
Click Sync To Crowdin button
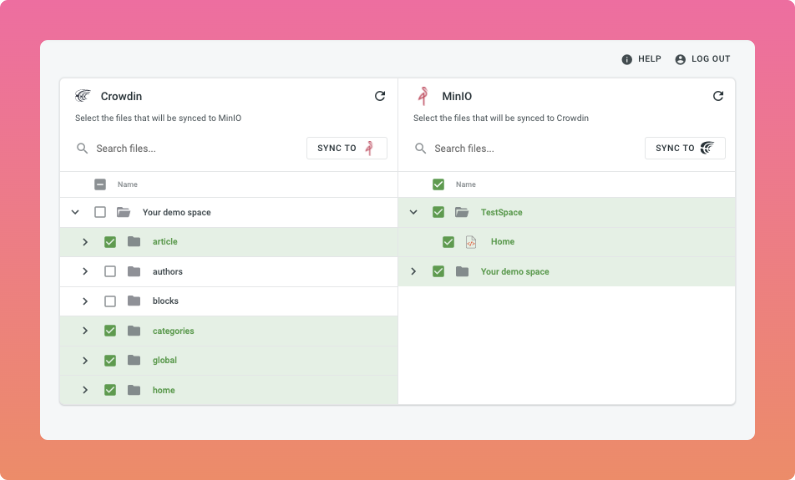(x=685, y=148)
